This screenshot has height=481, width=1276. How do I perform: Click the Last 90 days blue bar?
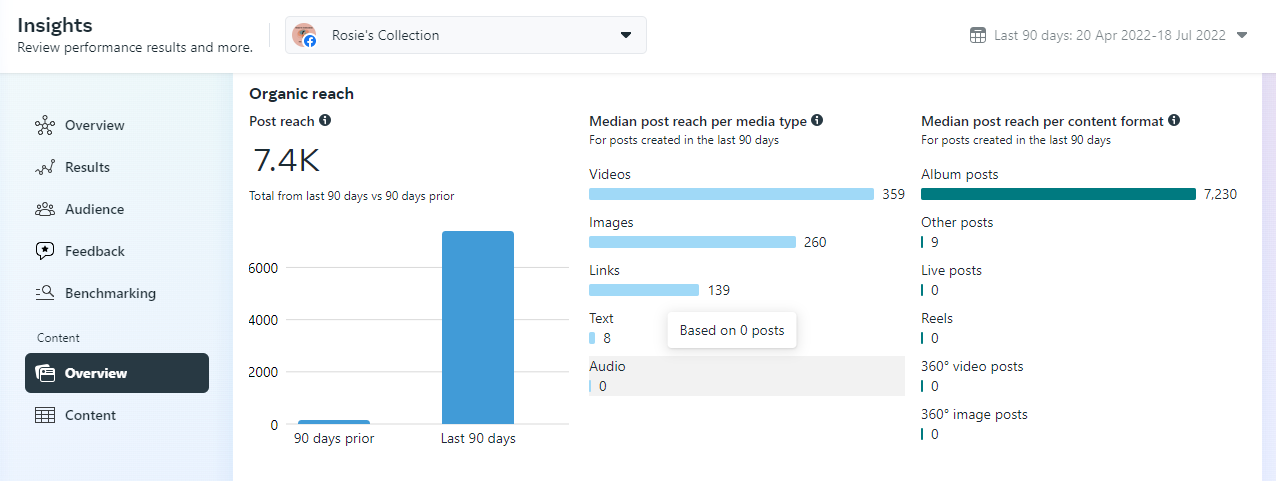tap(478, 328)
